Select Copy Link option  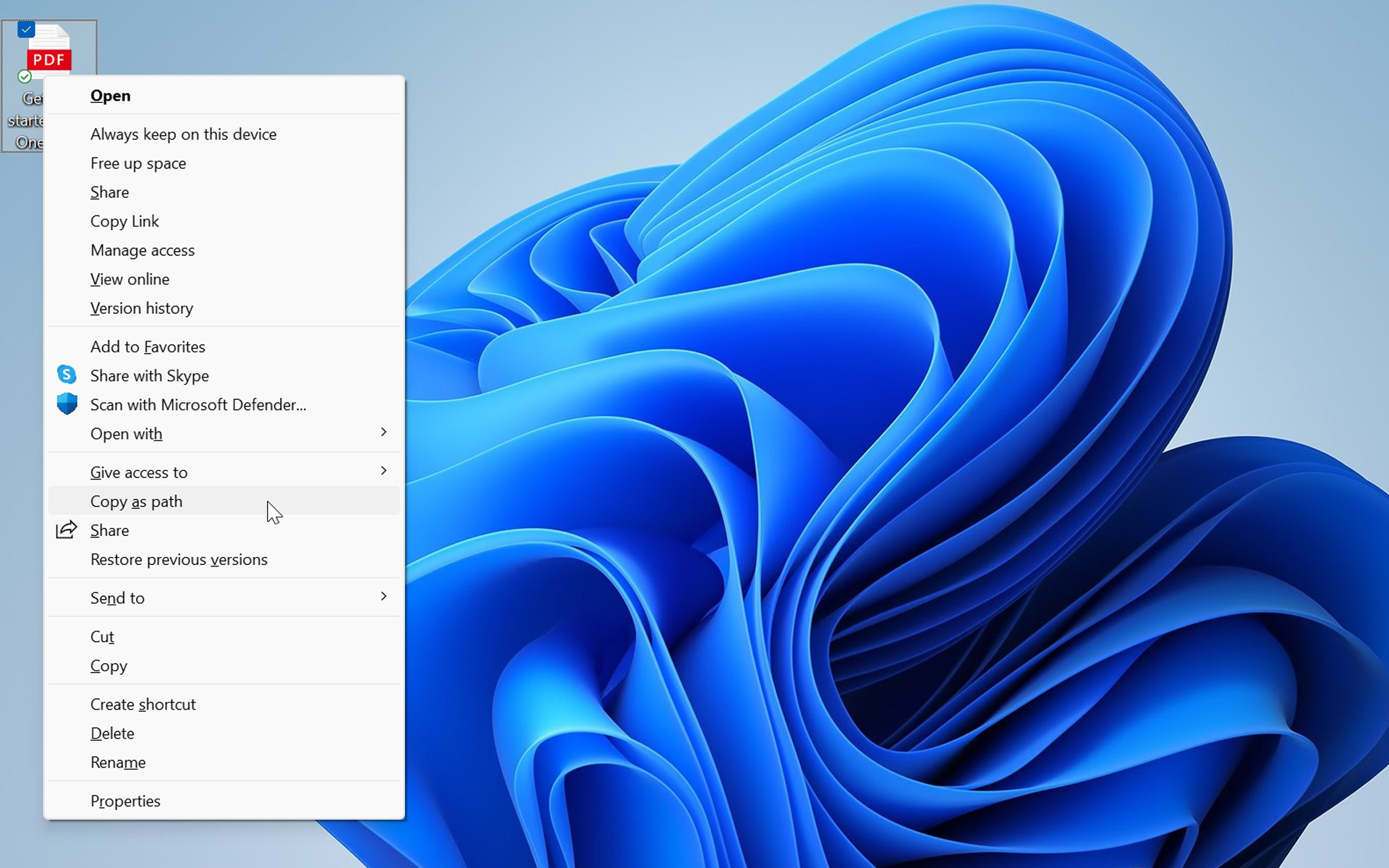224,221
